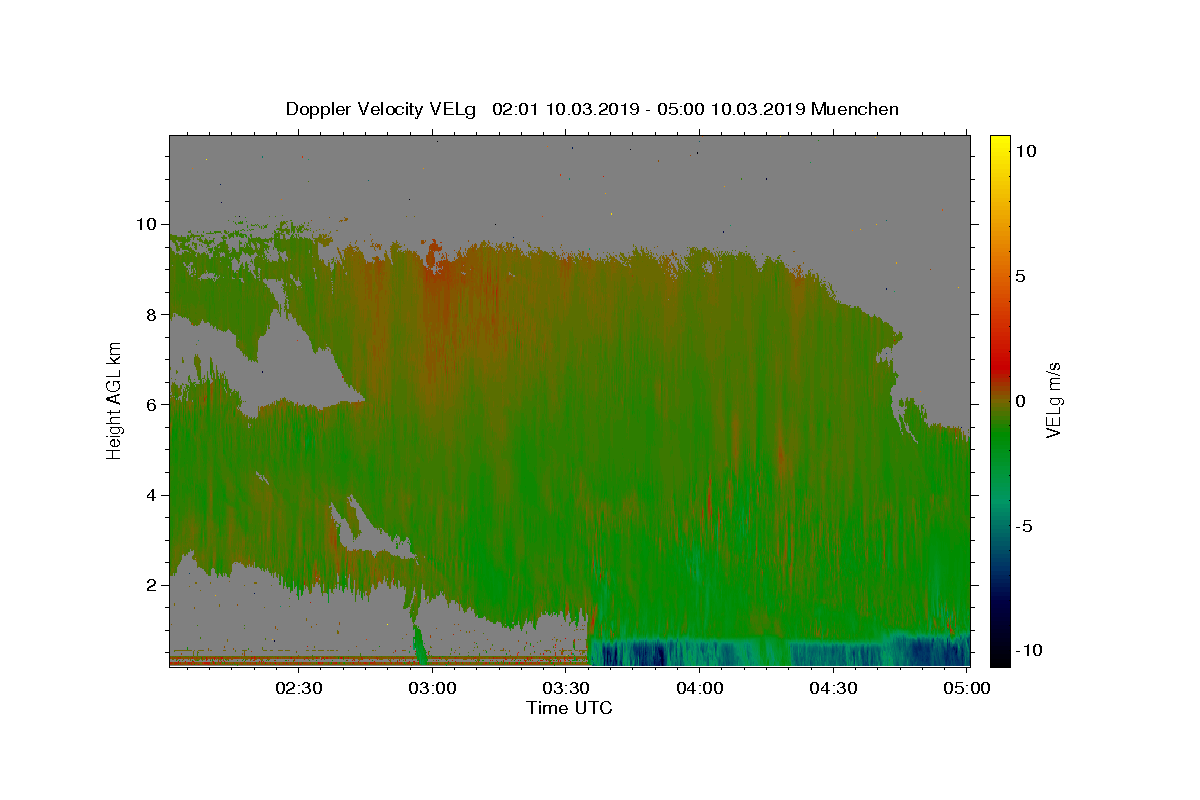This screenshot has width=1200, height=800.
Task: Click the "Height AGL km" y-axis label
Action: click(x=115, y=400)
